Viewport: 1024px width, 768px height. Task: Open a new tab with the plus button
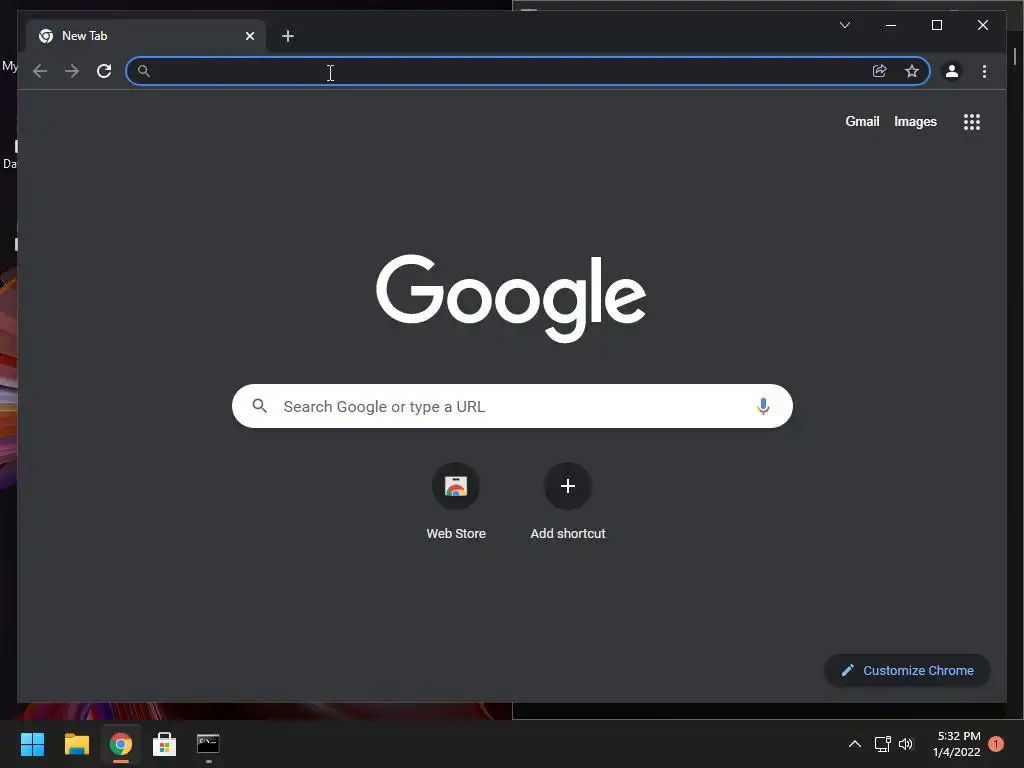click(288, 36)
